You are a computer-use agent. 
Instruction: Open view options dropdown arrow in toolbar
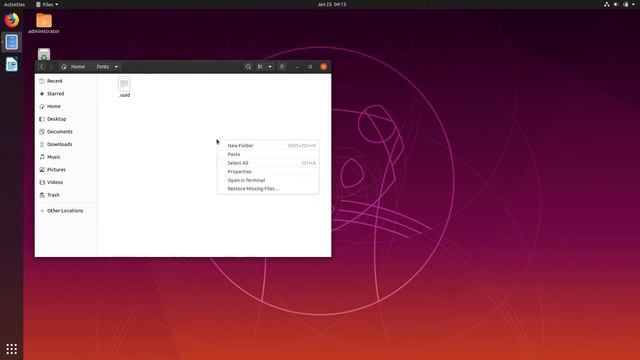270,67
